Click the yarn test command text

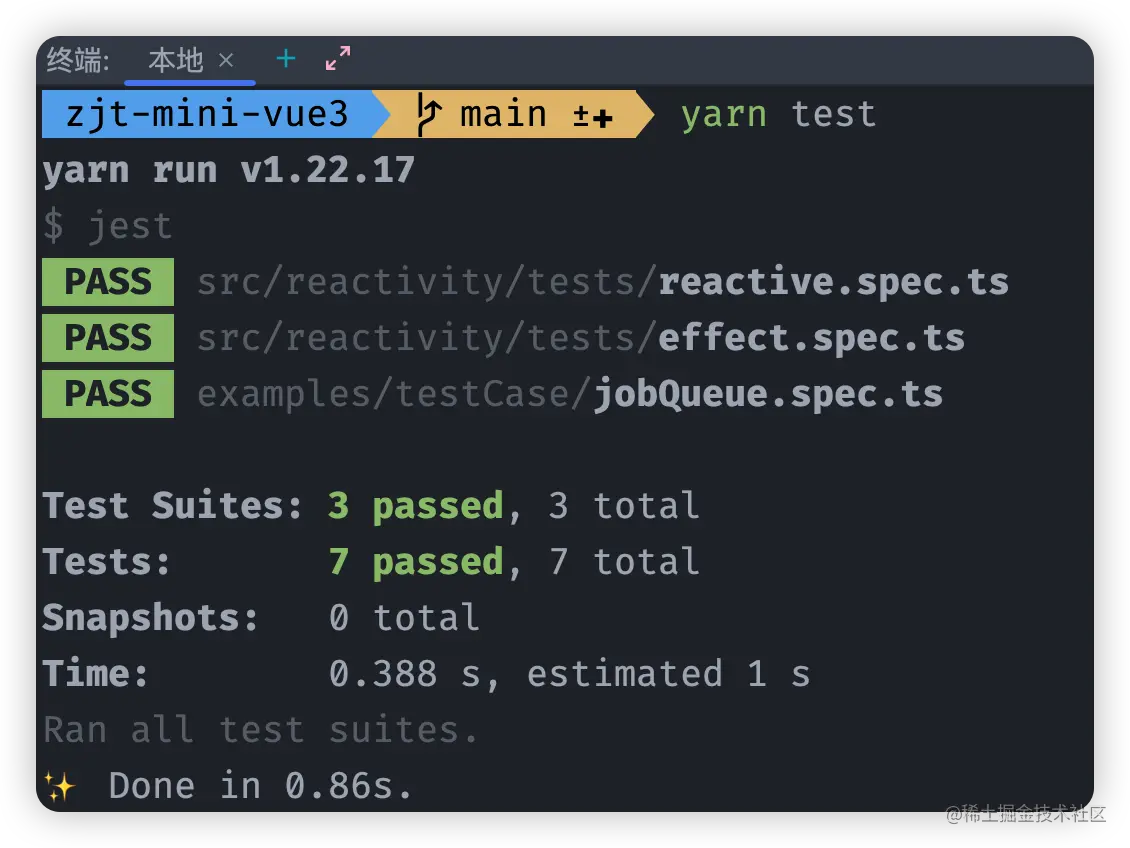(x=778, y=114)
